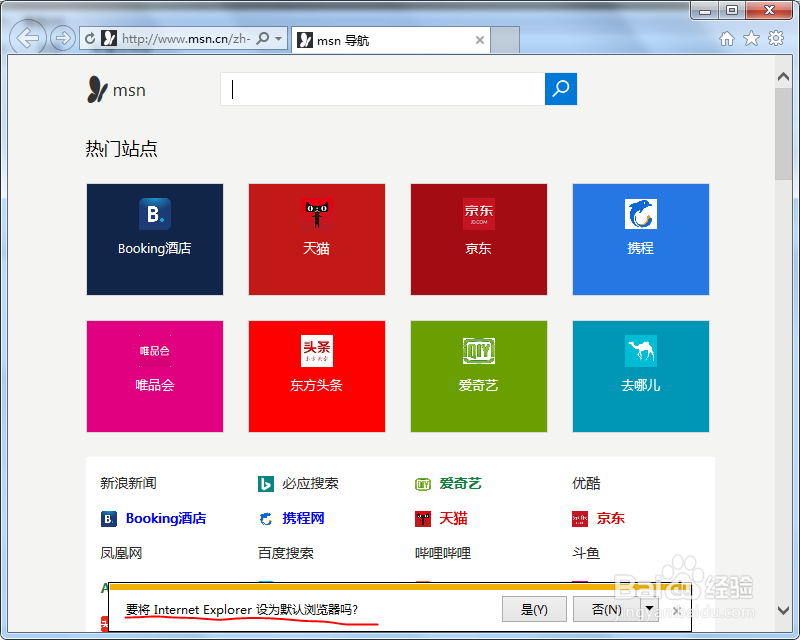Go back with the browser Back arrow

click(28, 37)
